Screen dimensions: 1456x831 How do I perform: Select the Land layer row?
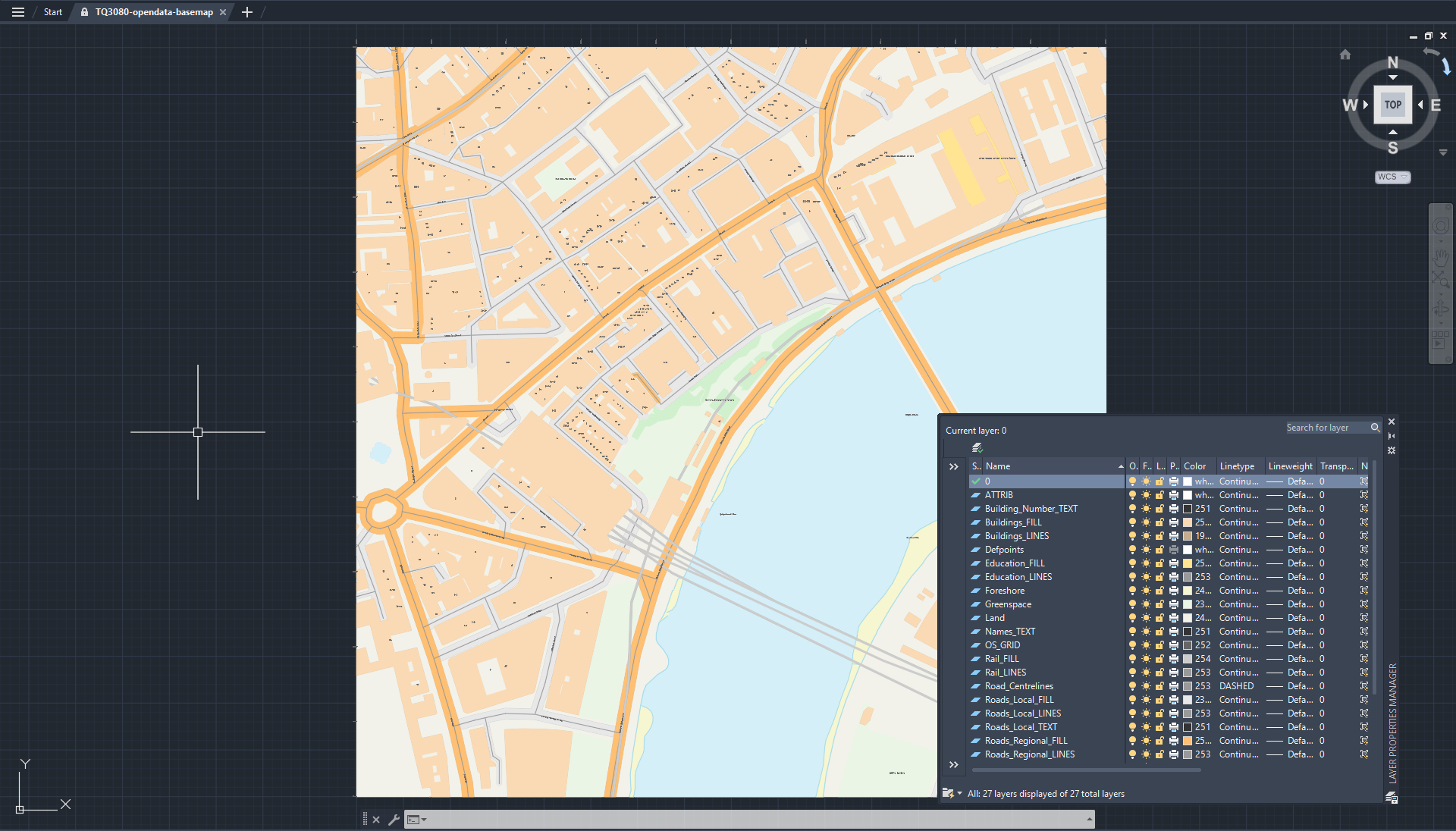(1168, 618)
